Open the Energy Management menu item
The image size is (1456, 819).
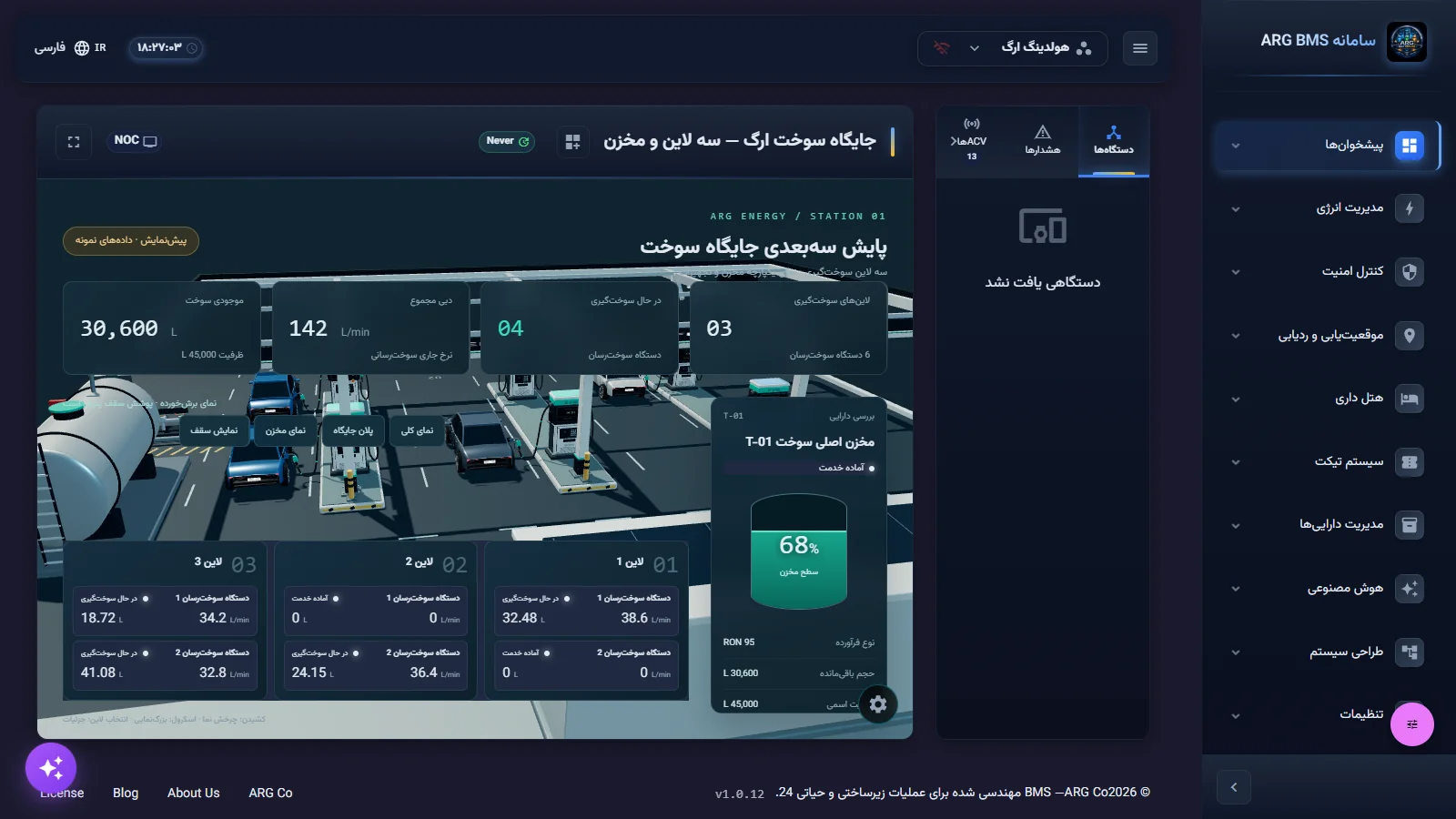pos(1327,208)
